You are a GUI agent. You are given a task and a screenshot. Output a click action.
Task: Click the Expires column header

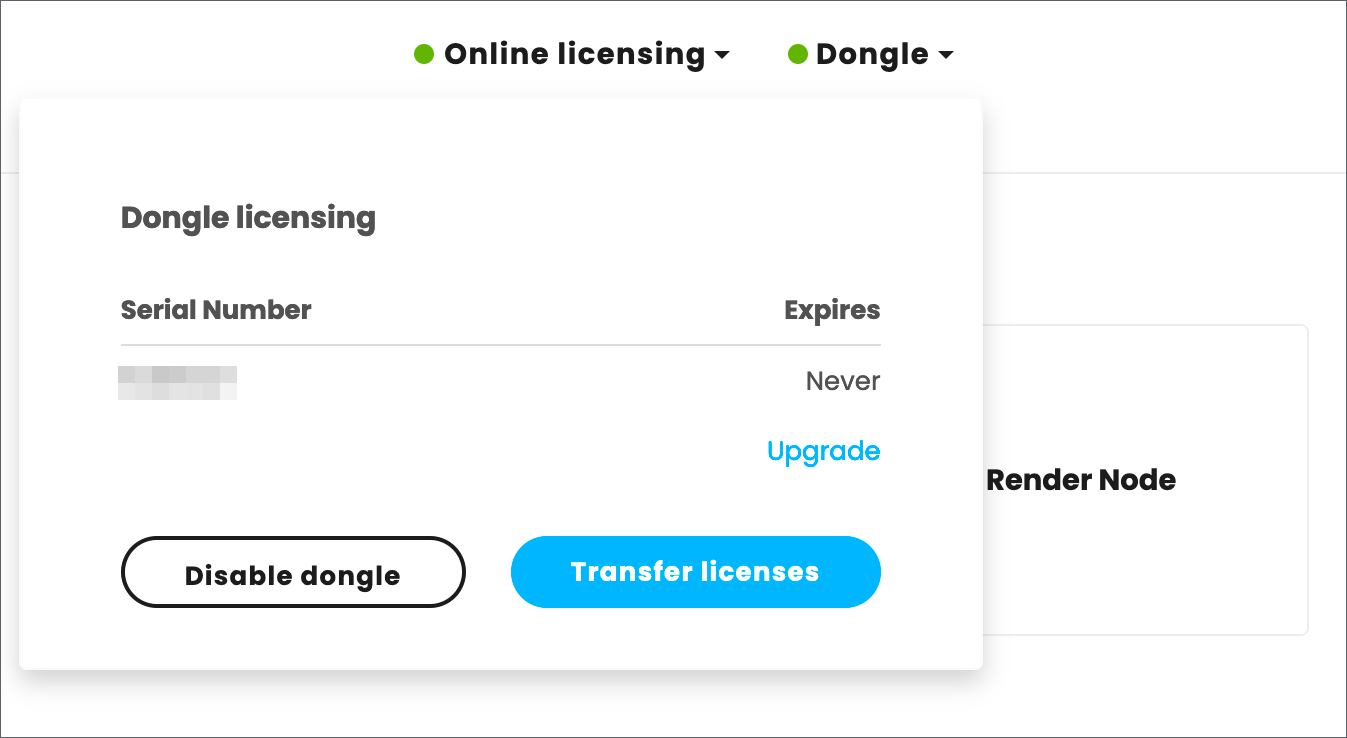[832, 310]
